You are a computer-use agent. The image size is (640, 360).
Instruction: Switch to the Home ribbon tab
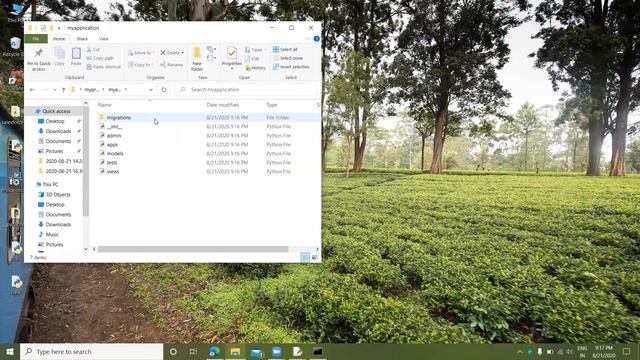point(59,39)
